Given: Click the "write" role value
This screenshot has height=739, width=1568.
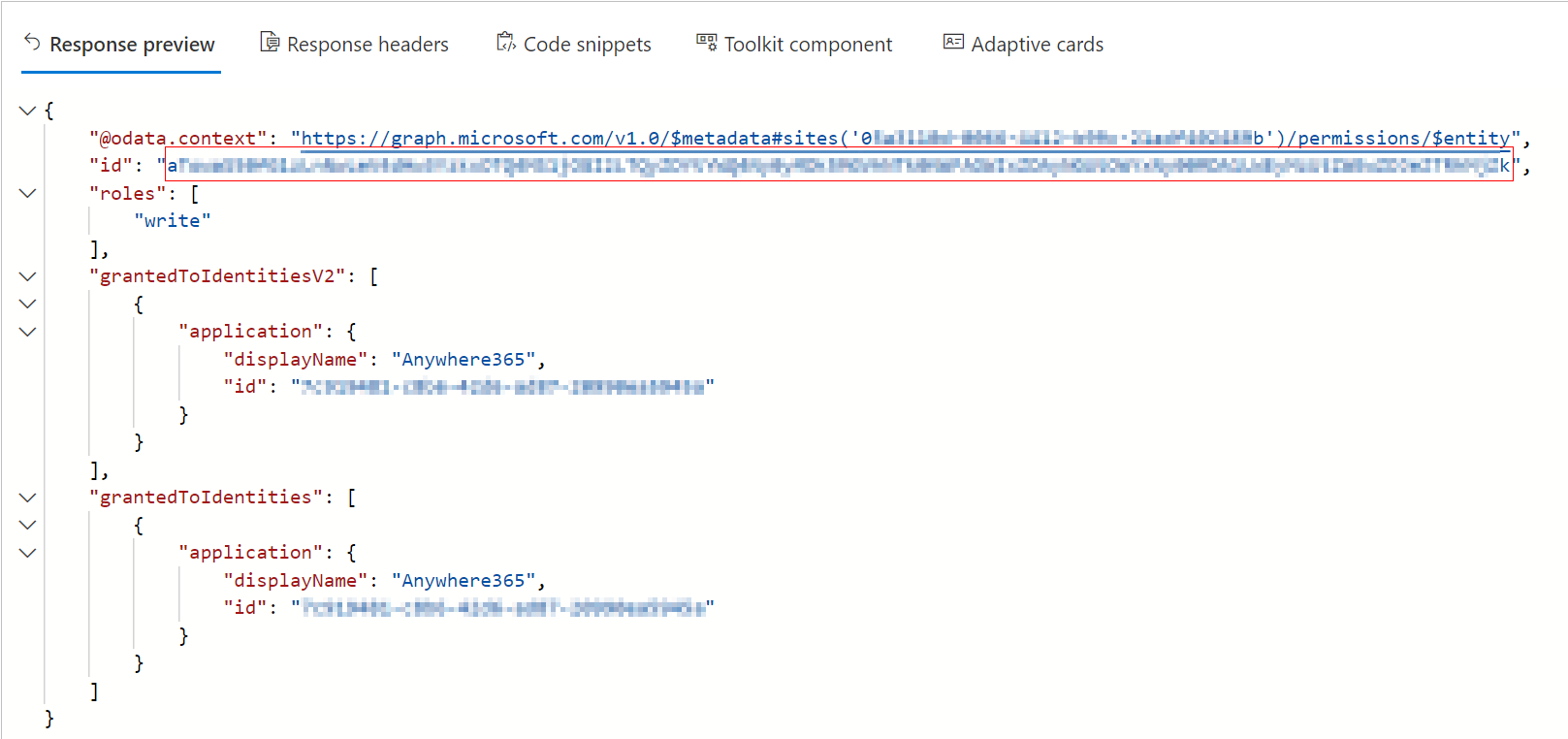Looking at the screenshot, I should pyautogui.click(x=172, y=221).
